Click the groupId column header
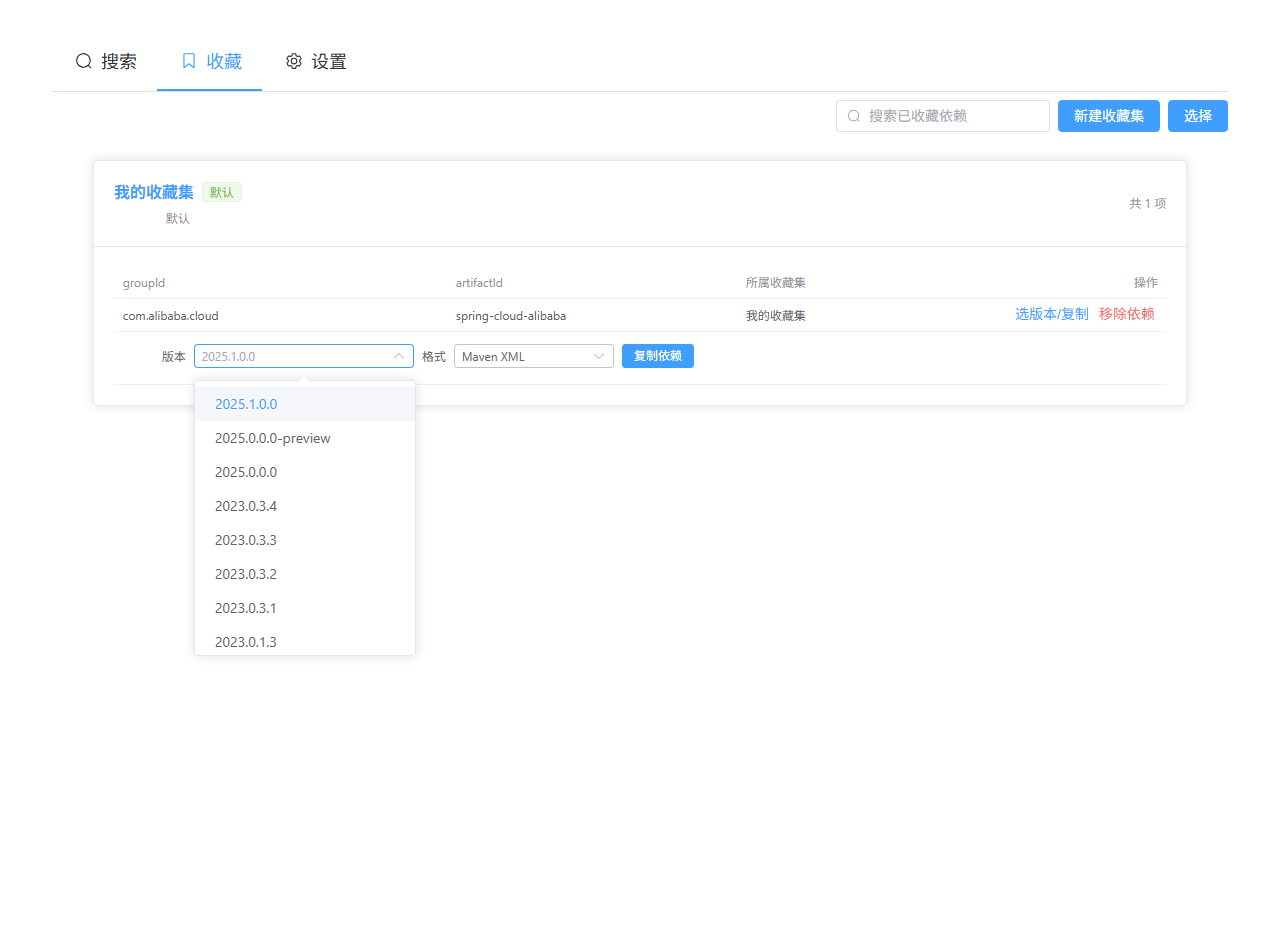Image resolution: width=1280 pixels, height=940 pixels. [x=144, y=283]
